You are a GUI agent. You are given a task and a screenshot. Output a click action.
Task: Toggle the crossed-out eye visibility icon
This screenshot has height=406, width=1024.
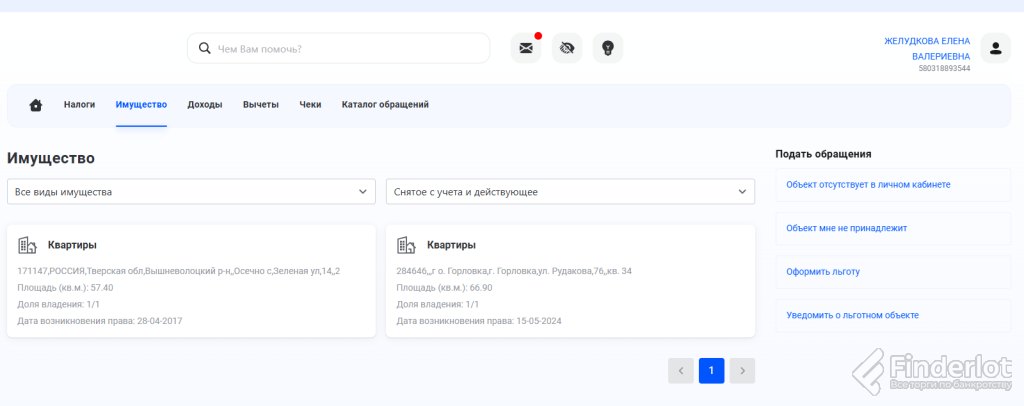tap(567, 48)
